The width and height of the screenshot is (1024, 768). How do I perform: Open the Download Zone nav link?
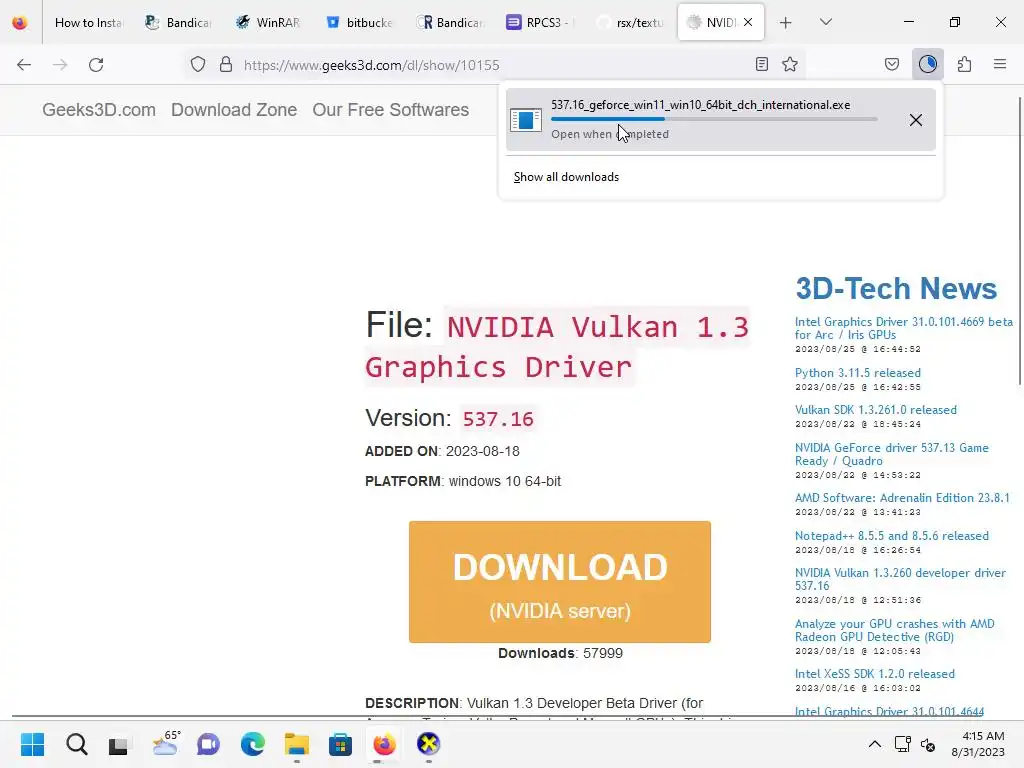pos(234,110)
